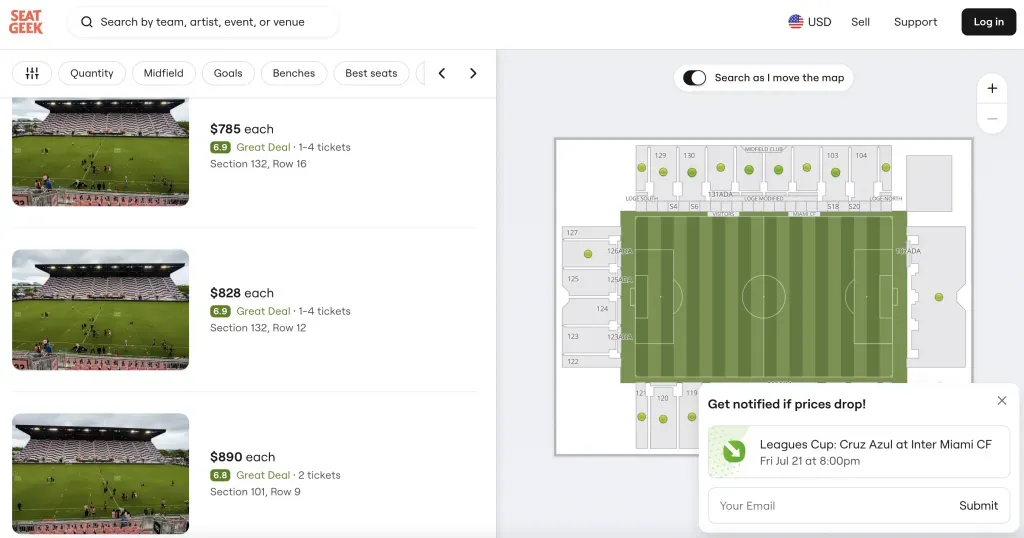
Task: Click the SeatGeek logo
Action: pyautogui.click(x=26, y=22)
